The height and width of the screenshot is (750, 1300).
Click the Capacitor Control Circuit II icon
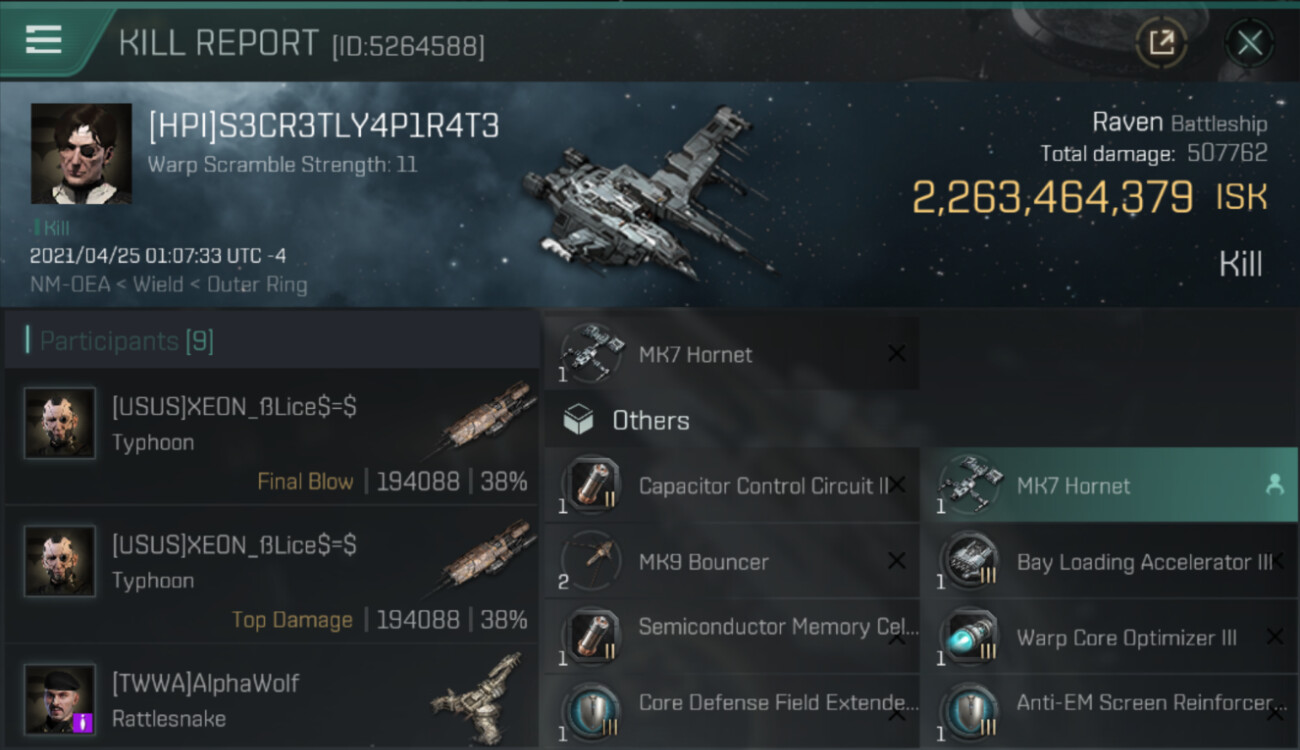[x=591, y=485]
